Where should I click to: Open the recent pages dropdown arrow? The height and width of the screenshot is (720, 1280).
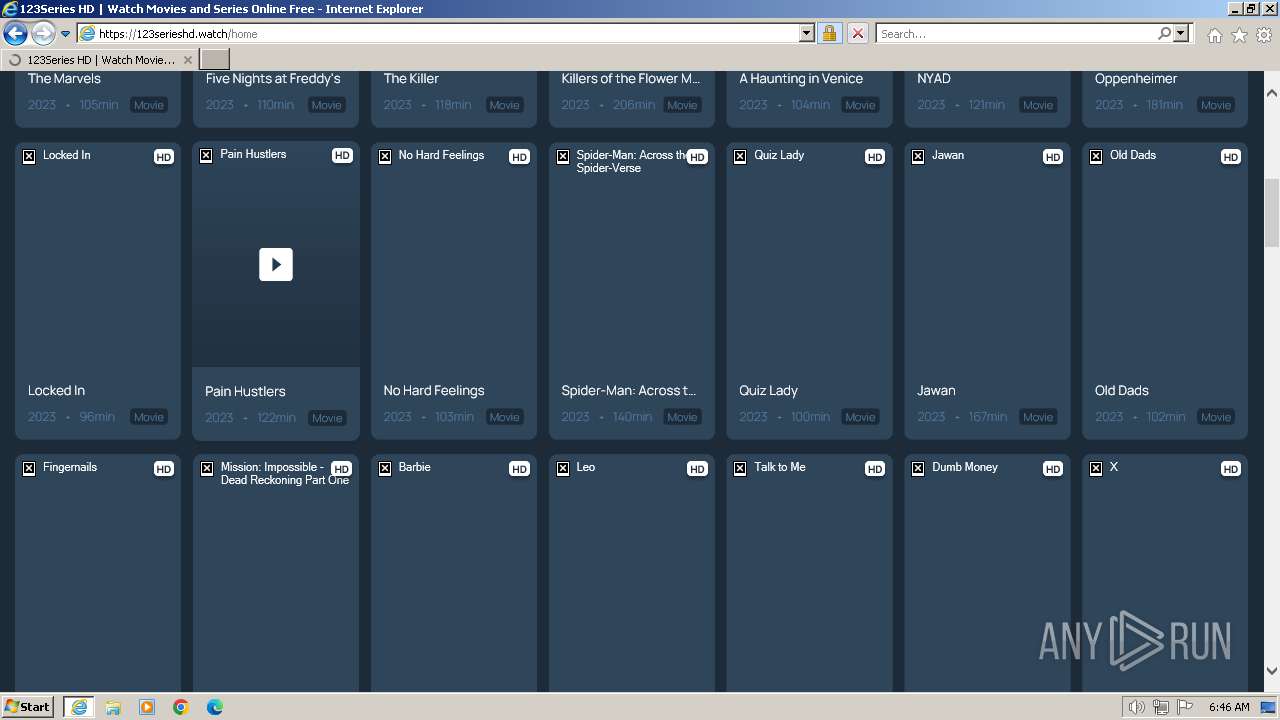tap(66, 34)
